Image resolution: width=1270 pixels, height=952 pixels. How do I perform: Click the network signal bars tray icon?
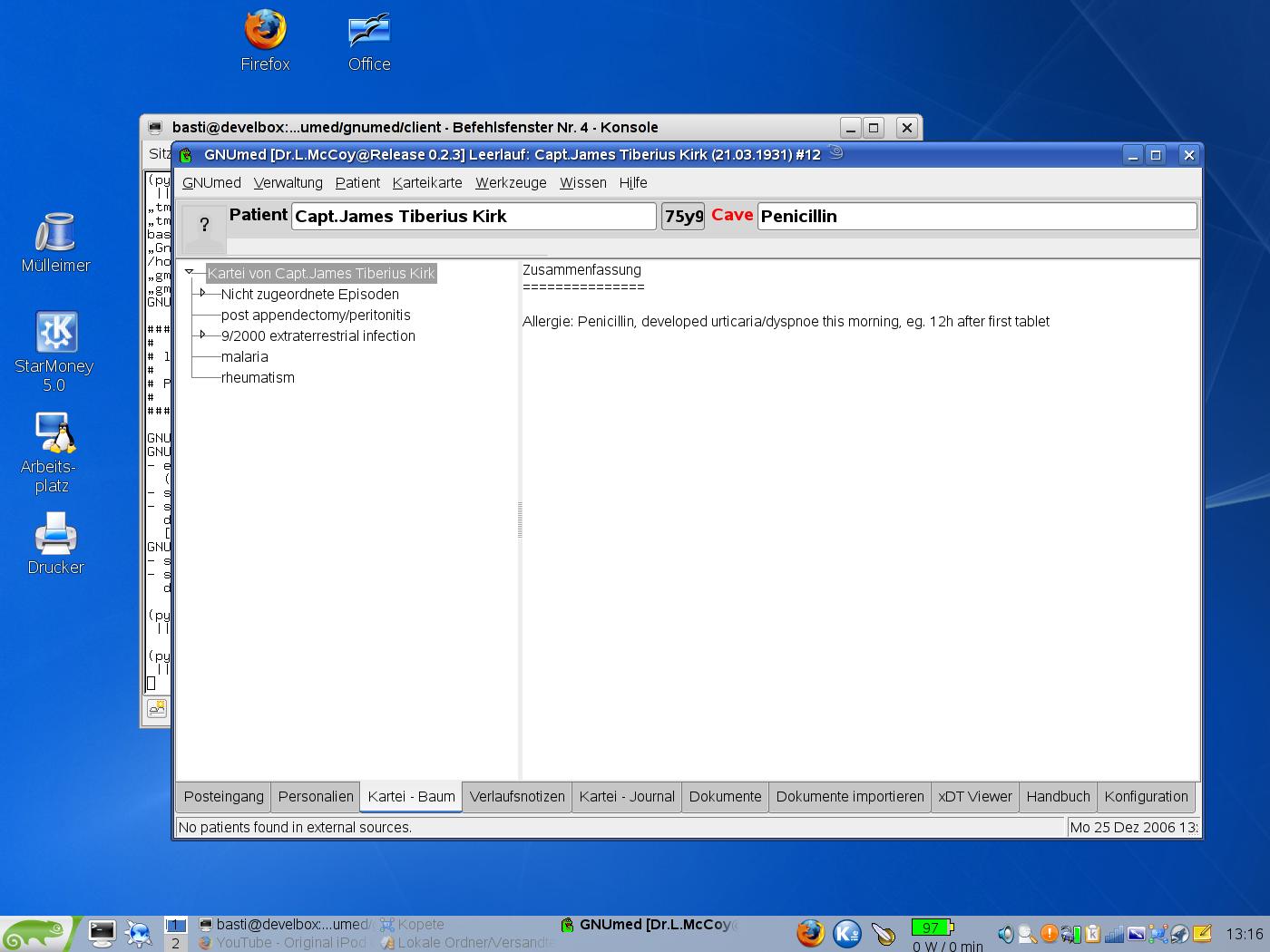1115,934
